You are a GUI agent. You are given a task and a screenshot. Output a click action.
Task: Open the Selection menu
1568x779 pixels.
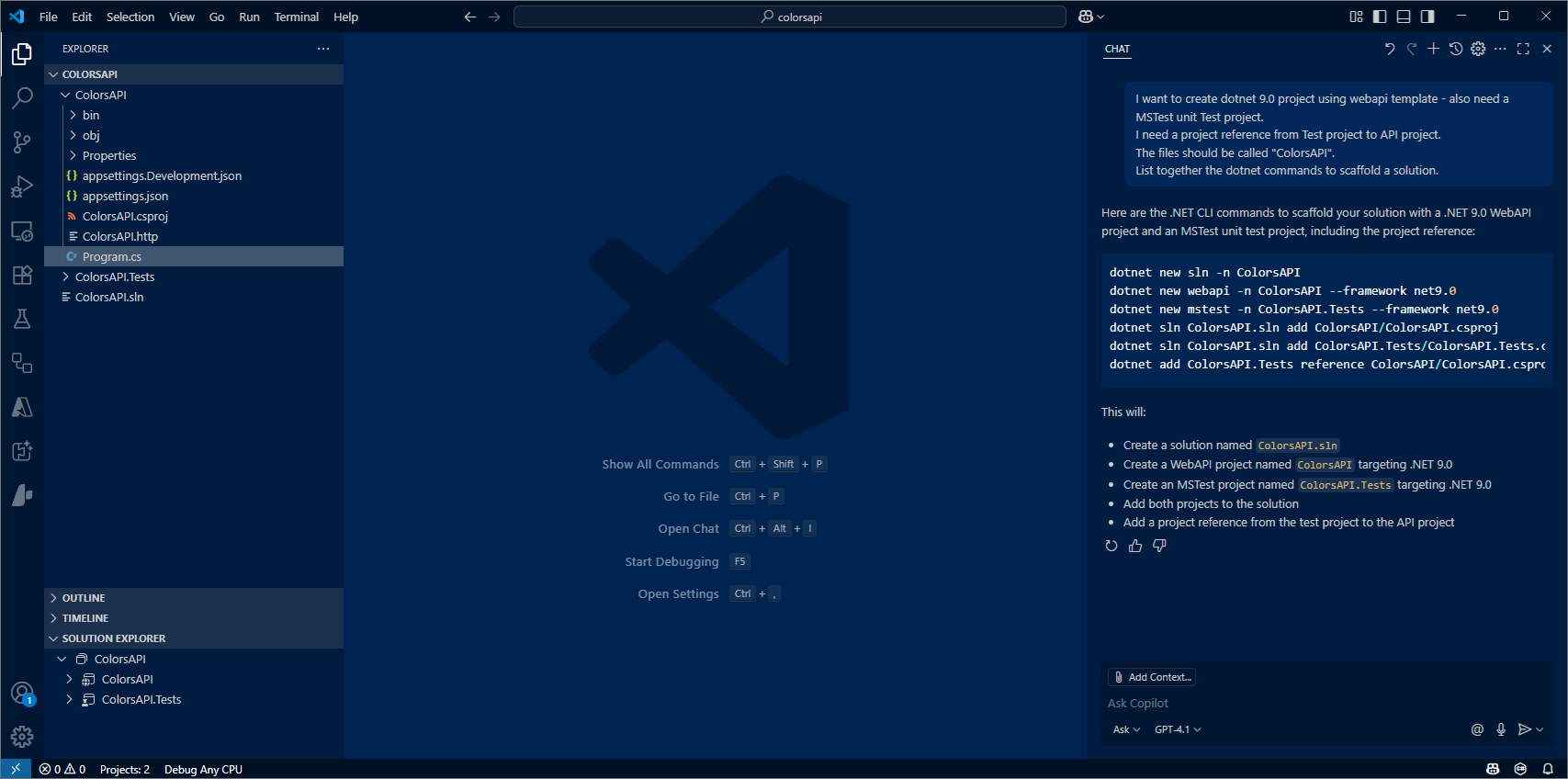click(x=130, y=17)
